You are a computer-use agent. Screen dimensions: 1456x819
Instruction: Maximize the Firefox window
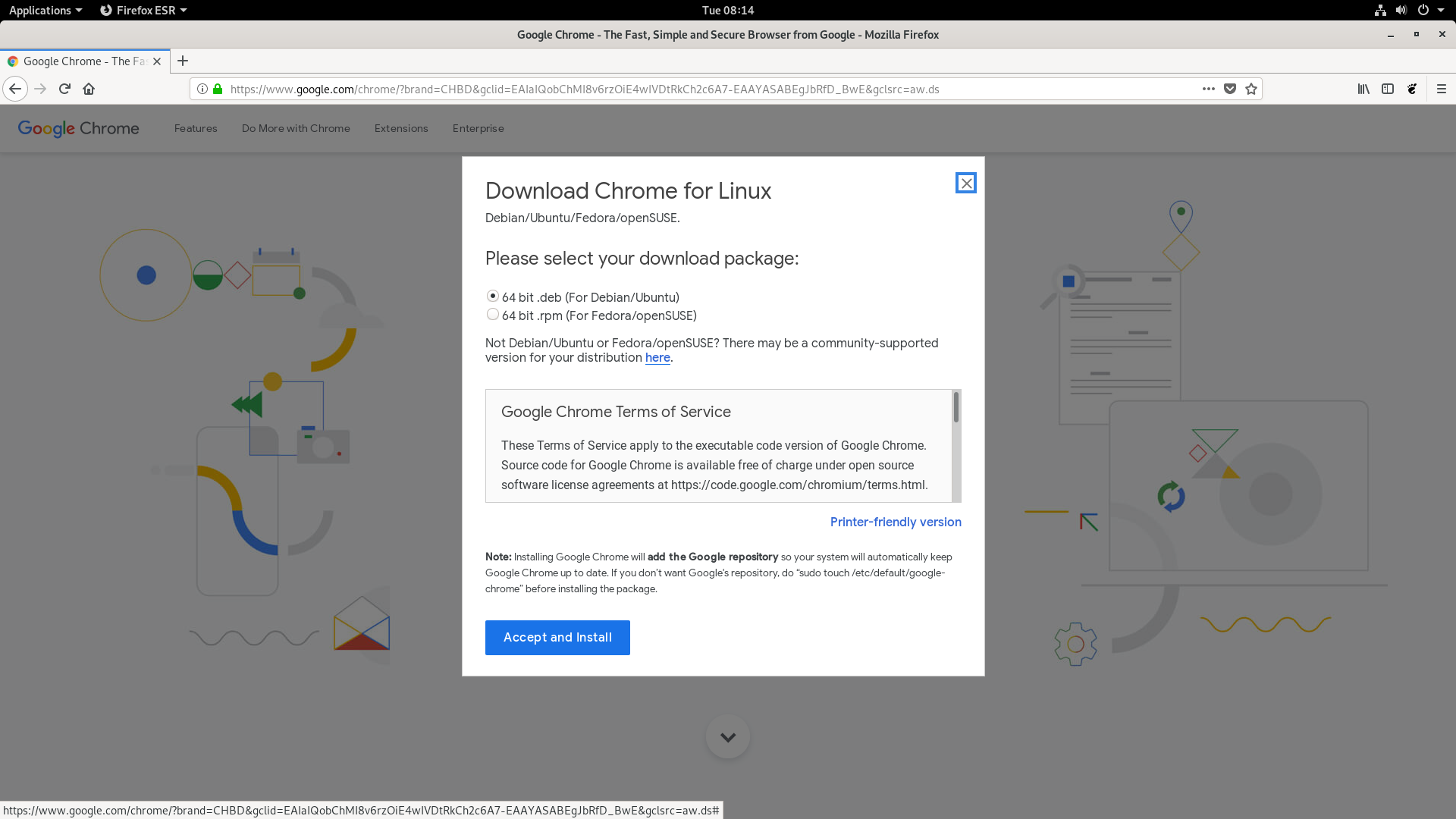pos(1416,35)
